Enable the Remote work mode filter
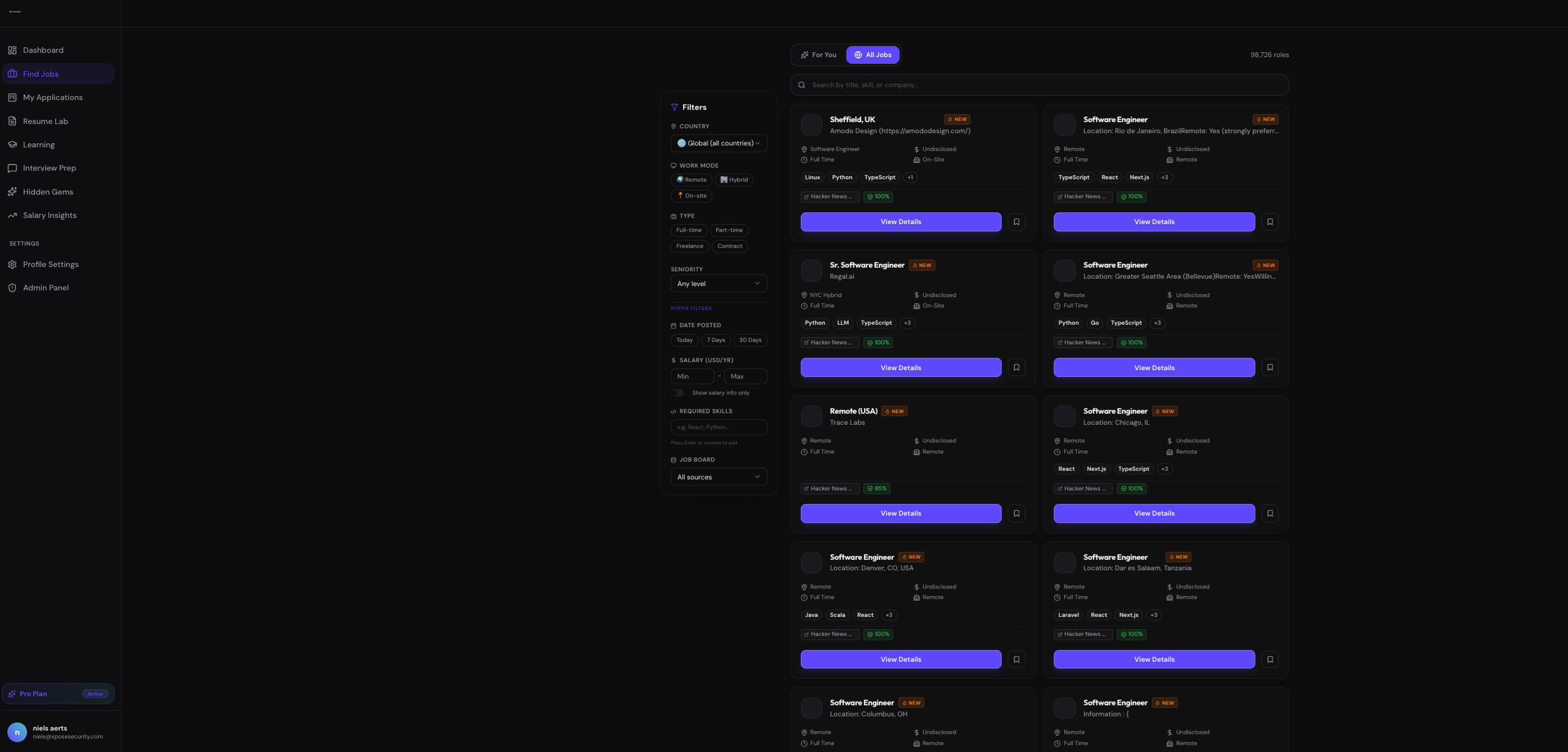 [x=691, y=180]
